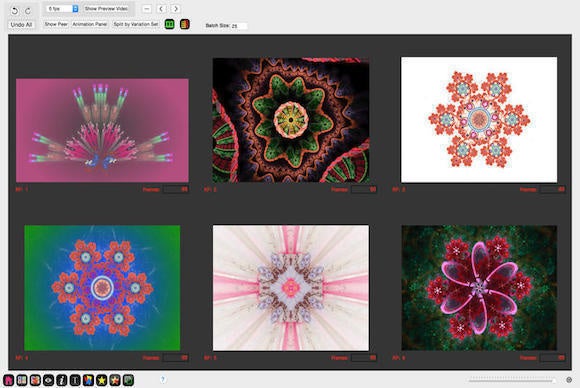Click the small round icon beside slider
Image resolution: width=580 pixels, height=388 pixels.
[569, 380]
